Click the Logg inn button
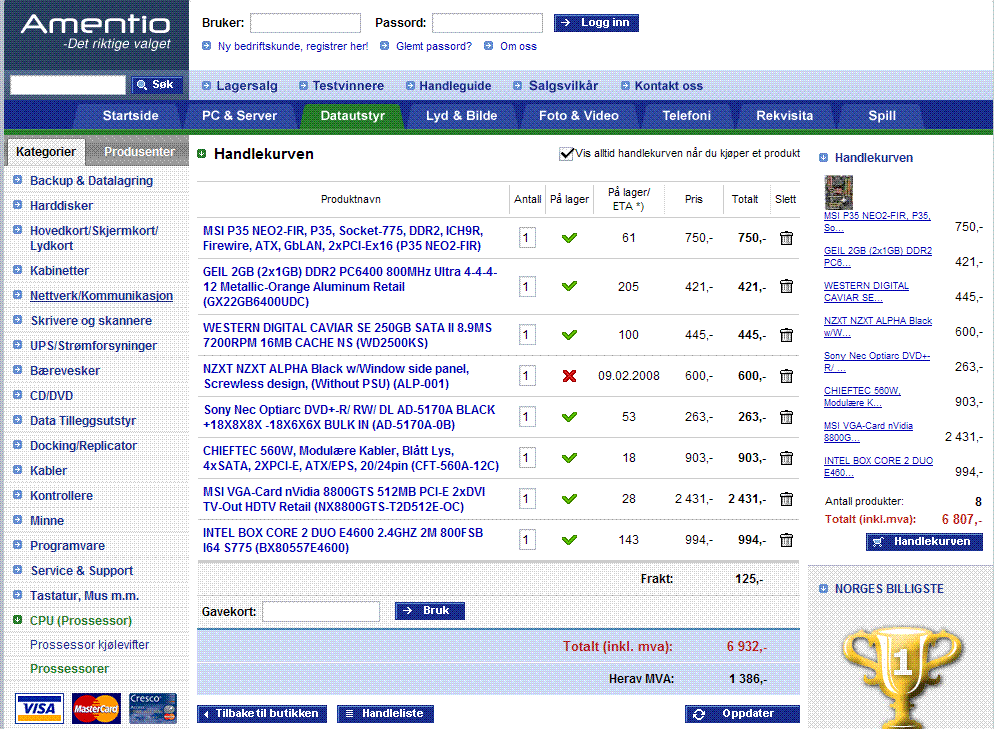Viewport: 994px width, 729px height. [x=596, y=23]
